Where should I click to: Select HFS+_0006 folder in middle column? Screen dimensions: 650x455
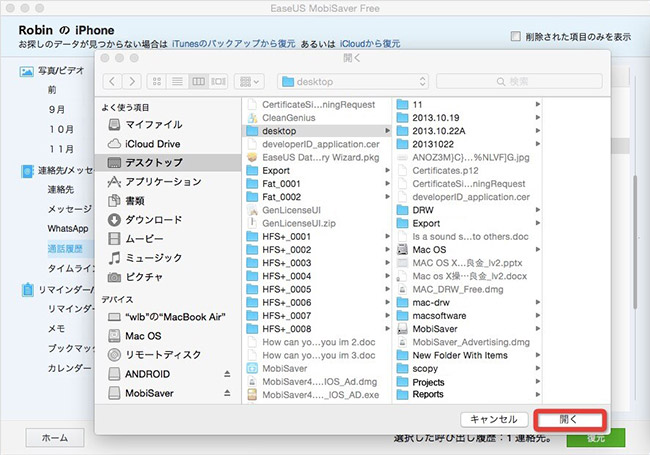[x=317, y=303]
